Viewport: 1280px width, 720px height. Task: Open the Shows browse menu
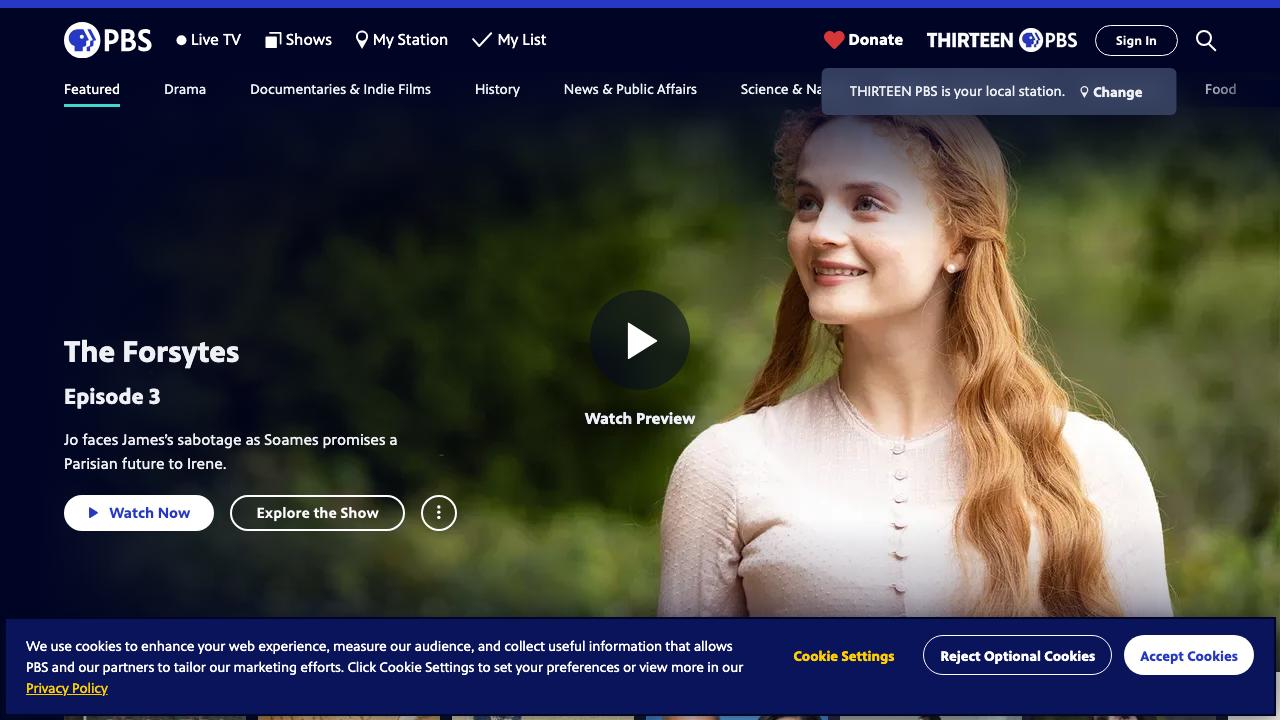pos(298,40)
